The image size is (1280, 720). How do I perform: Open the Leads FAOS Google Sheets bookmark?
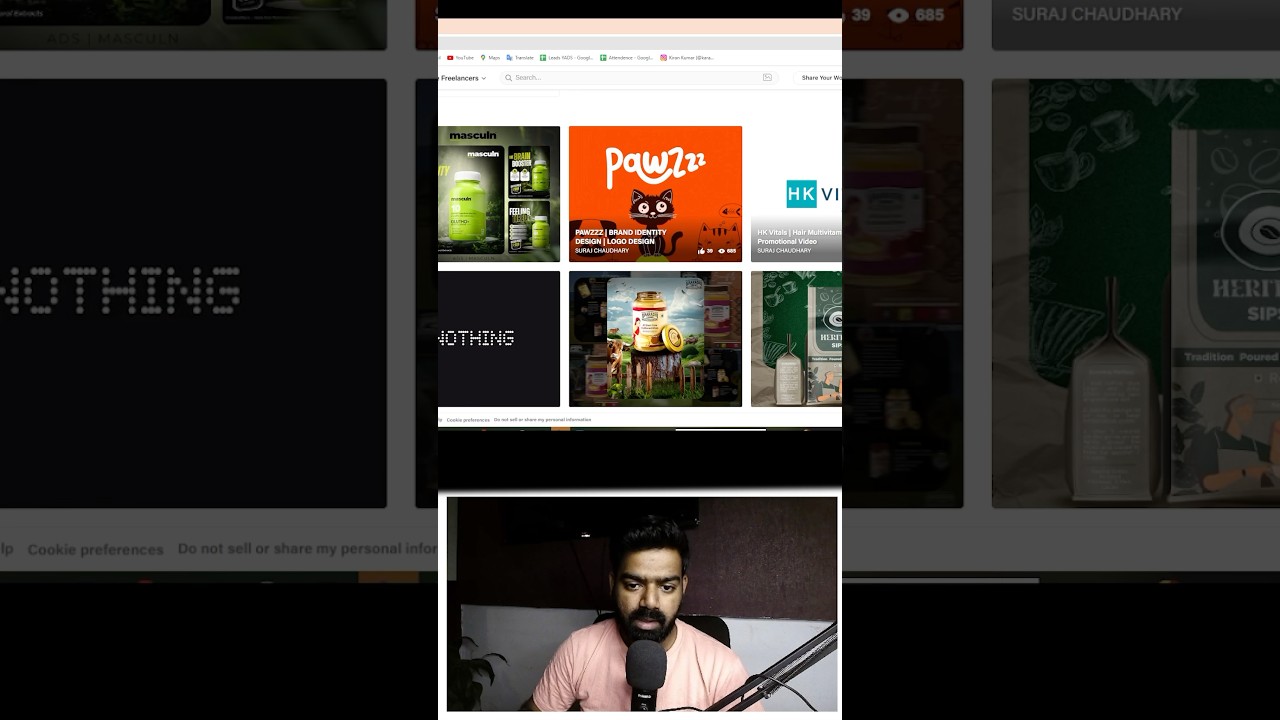pyautogui.click(x=567, y=58)
